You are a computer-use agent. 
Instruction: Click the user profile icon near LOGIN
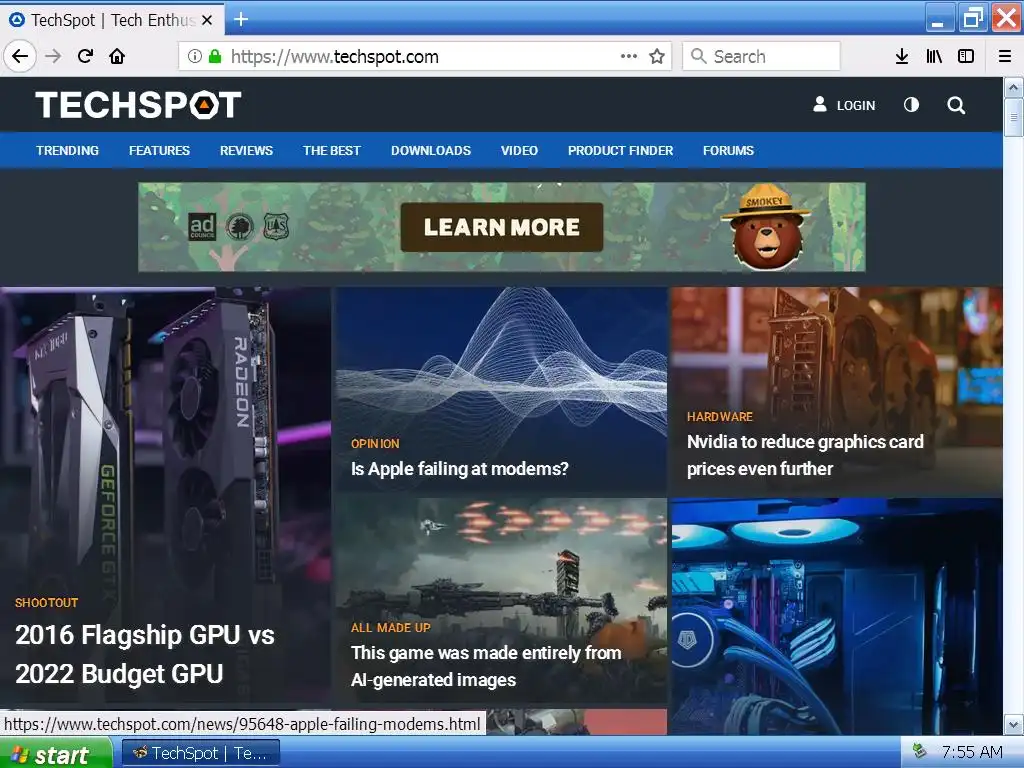820,104
